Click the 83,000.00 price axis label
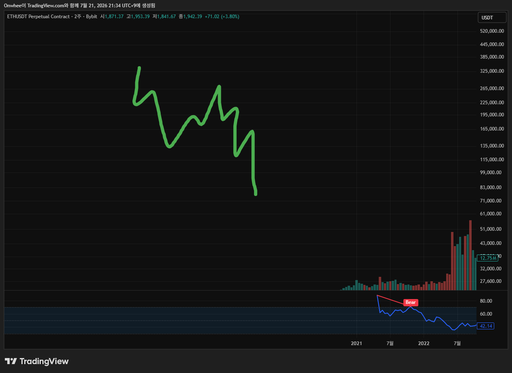The width and height of the screenshot is (512, 373). 491,187
